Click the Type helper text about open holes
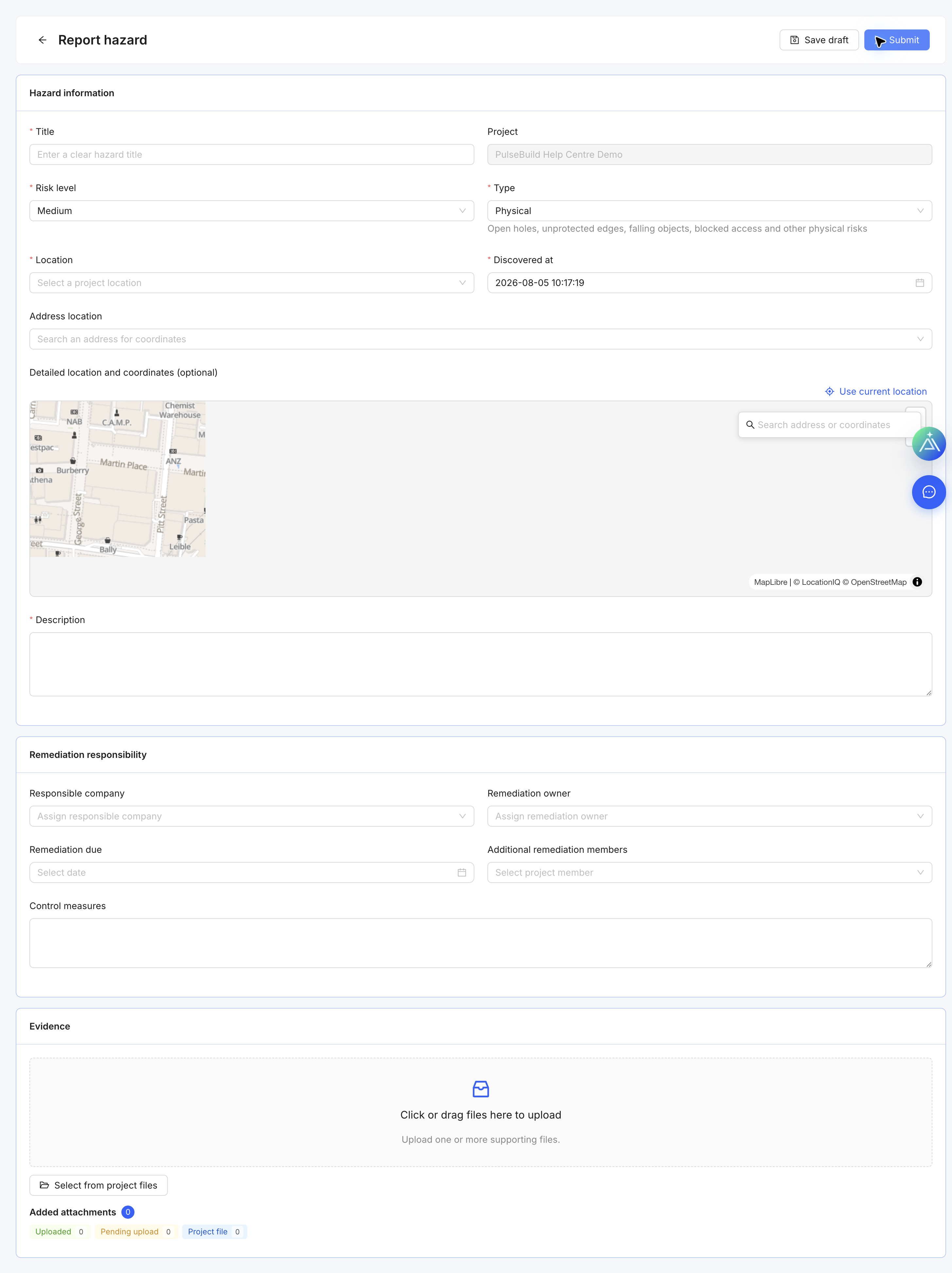952x1273 pixels. point(677,228)
